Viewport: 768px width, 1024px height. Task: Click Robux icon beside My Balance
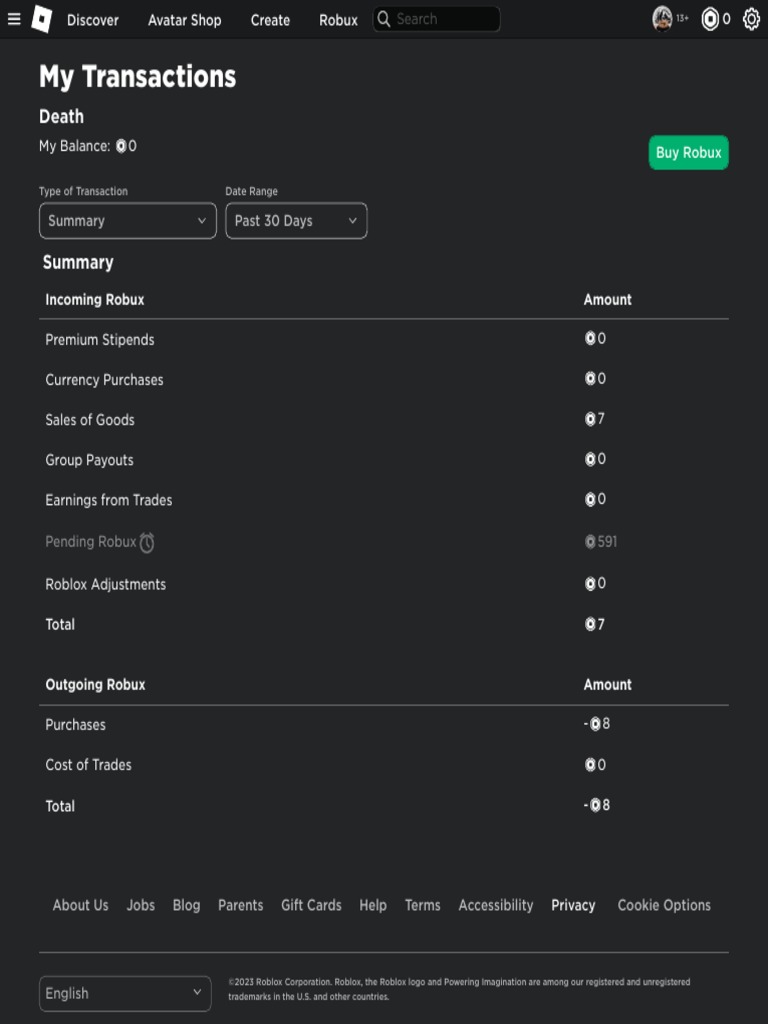121,146
